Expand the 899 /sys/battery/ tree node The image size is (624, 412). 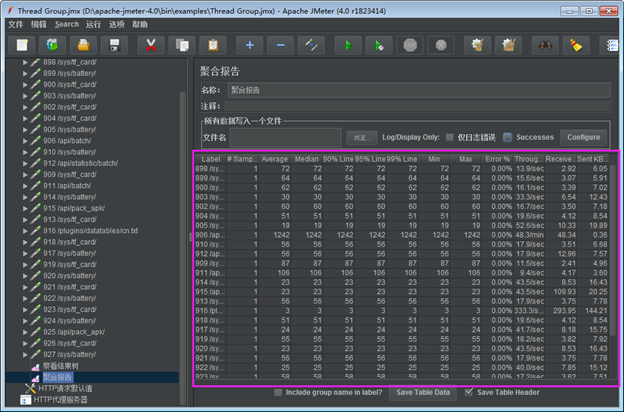coord(25,73)
